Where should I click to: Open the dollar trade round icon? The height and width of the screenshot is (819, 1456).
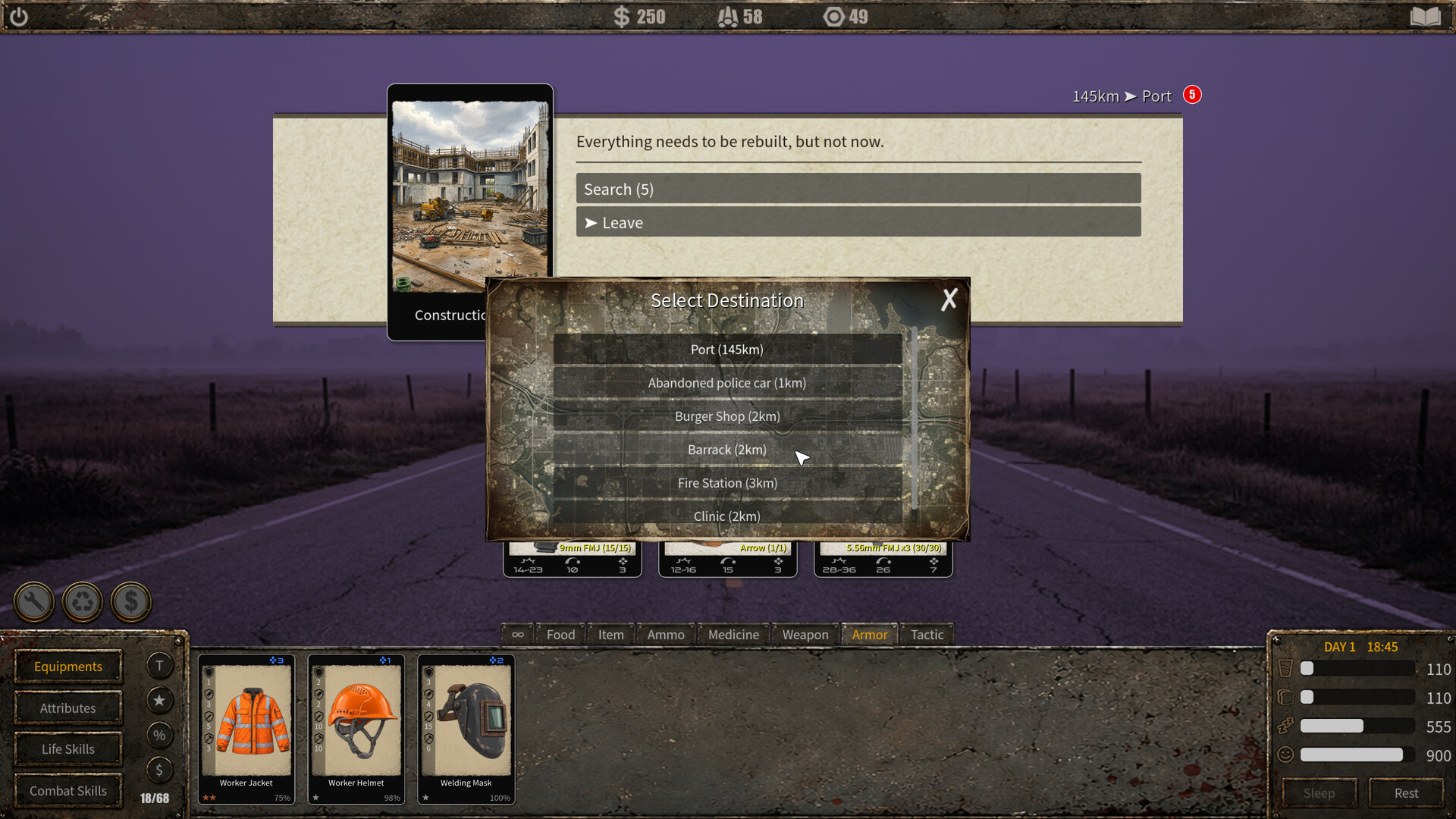[131, 602]
